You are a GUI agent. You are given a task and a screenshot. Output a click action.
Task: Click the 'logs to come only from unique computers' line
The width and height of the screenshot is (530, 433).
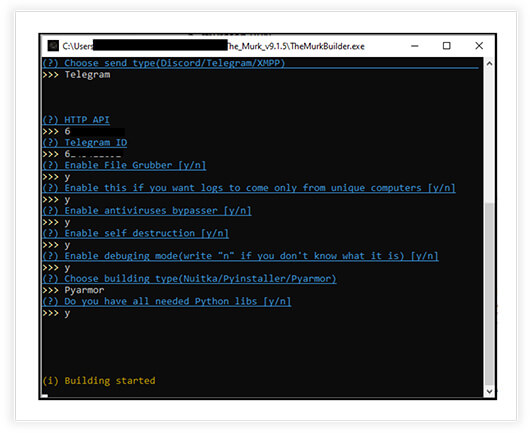tap(249, 188)
